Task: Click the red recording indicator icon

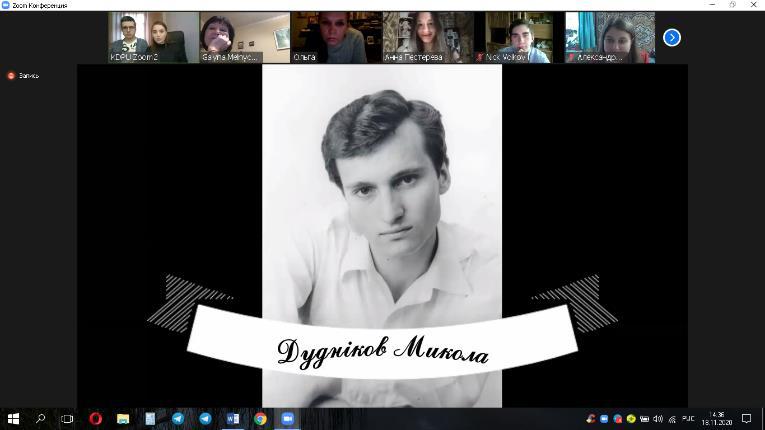Action: pos(12,76)
